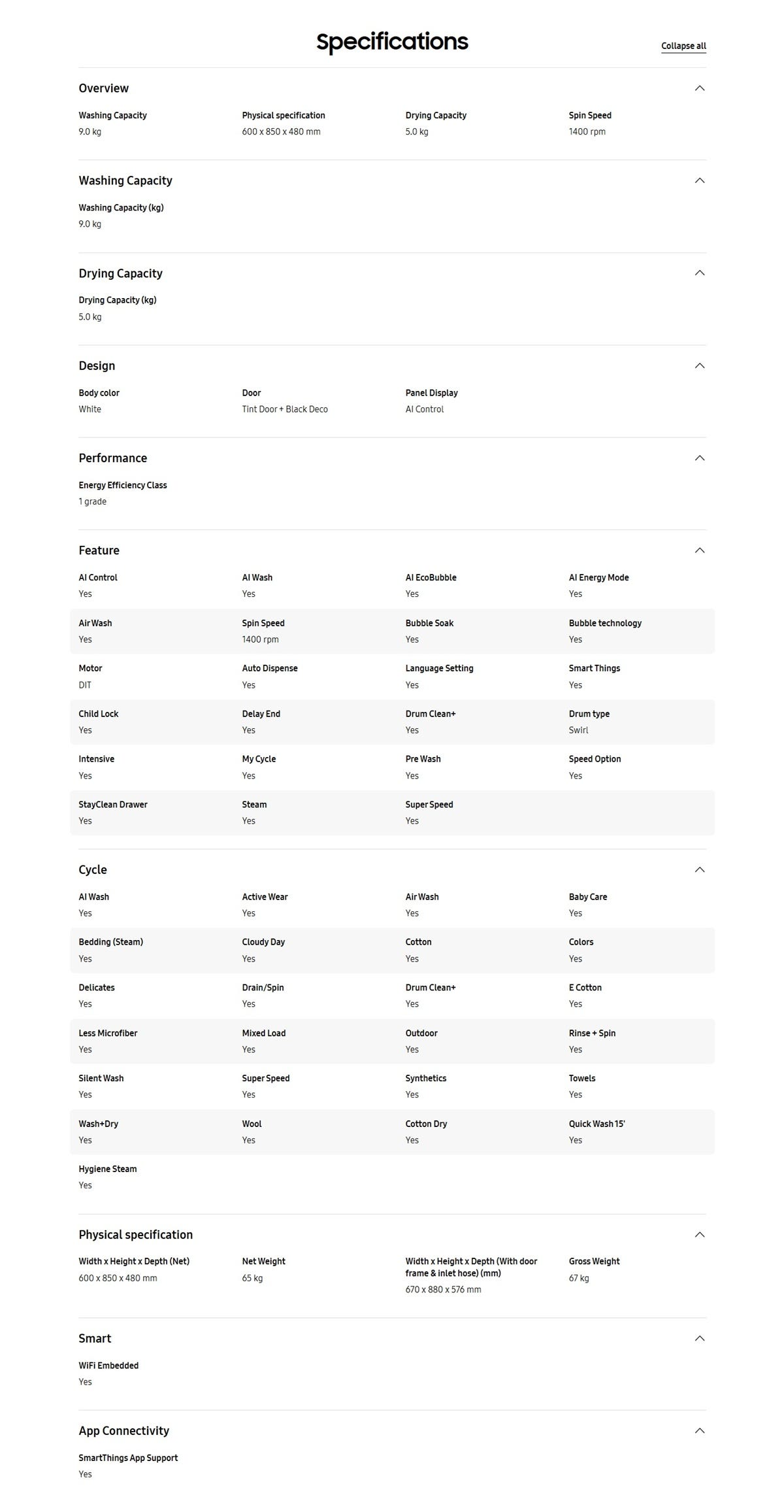
Task: Collapse Drying Capacity section with its chevron
Action: pos(700,273)
